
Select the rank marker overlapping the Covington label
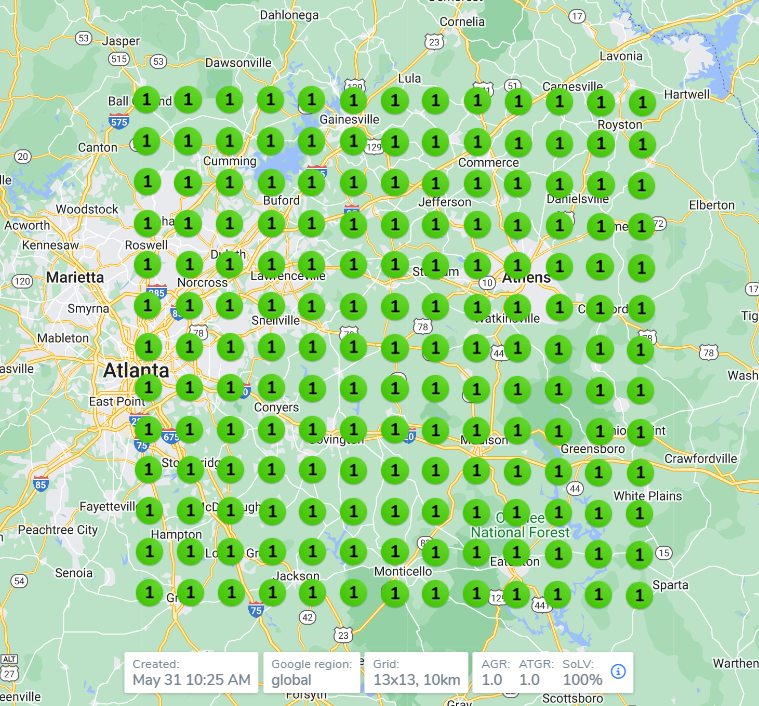pos(353,429)
